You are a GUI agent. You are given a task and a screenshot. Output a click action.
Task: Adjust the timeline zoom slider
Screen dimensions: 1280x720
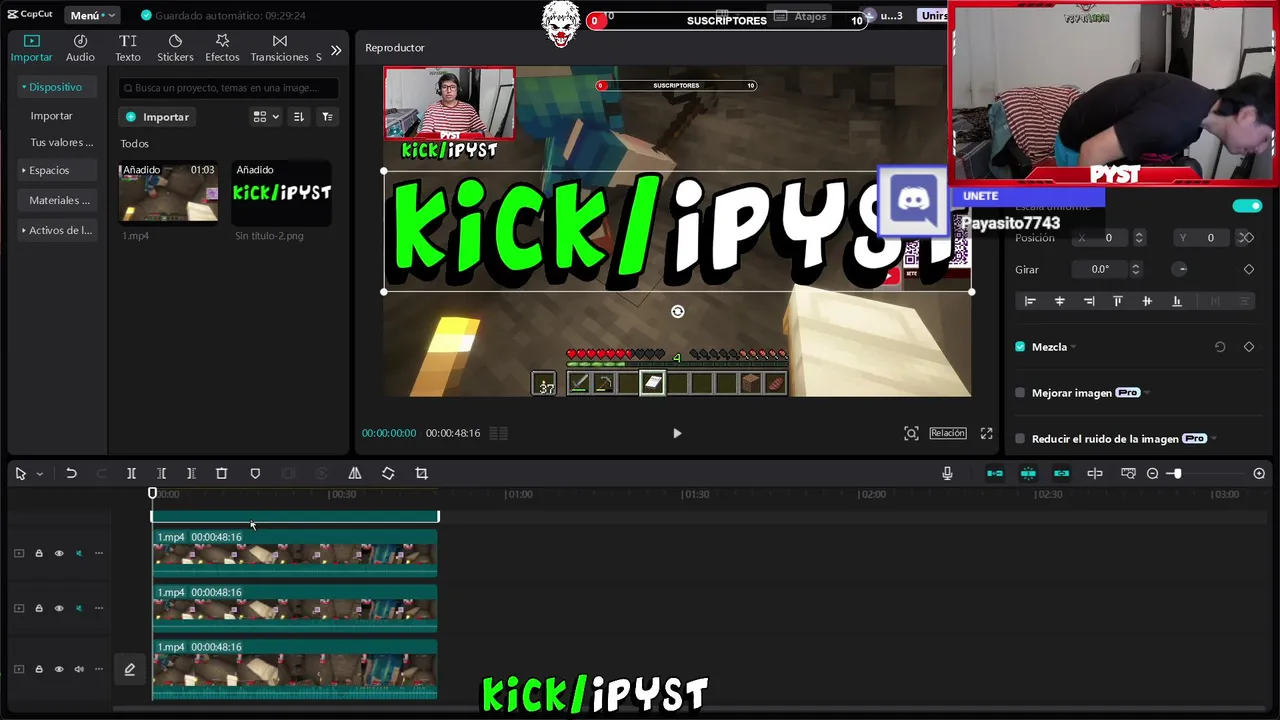click(x=1177, y=473)
